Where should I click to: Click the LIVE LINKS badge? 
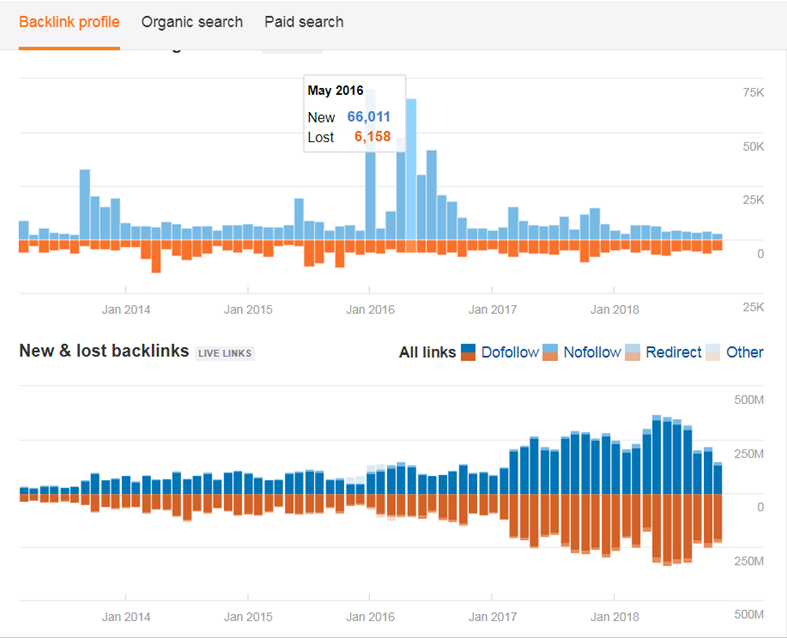[x=225, y=353]
